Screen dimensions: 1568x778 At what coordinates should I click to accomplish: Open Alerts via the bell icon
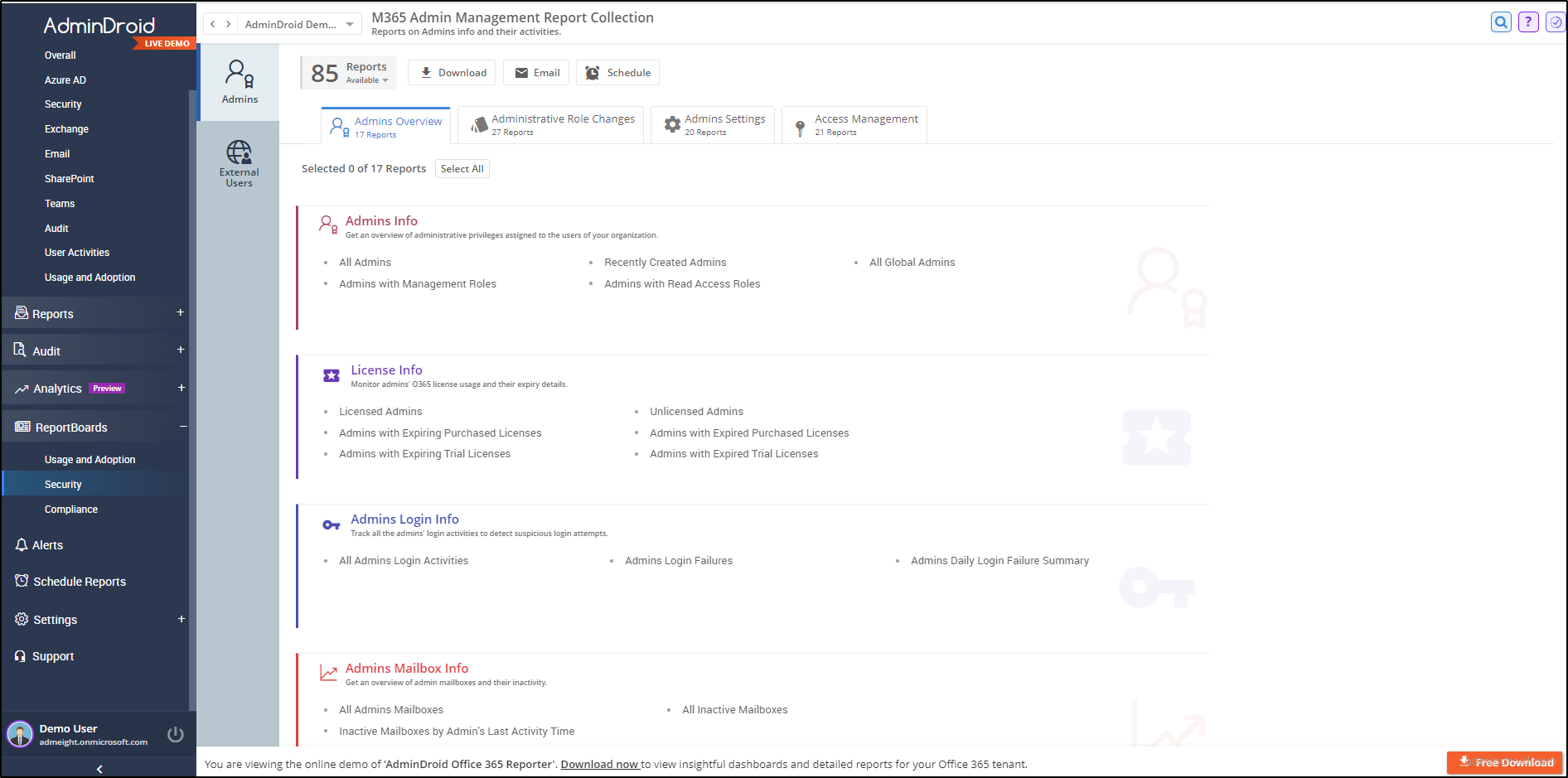click(x=21, y=544)
